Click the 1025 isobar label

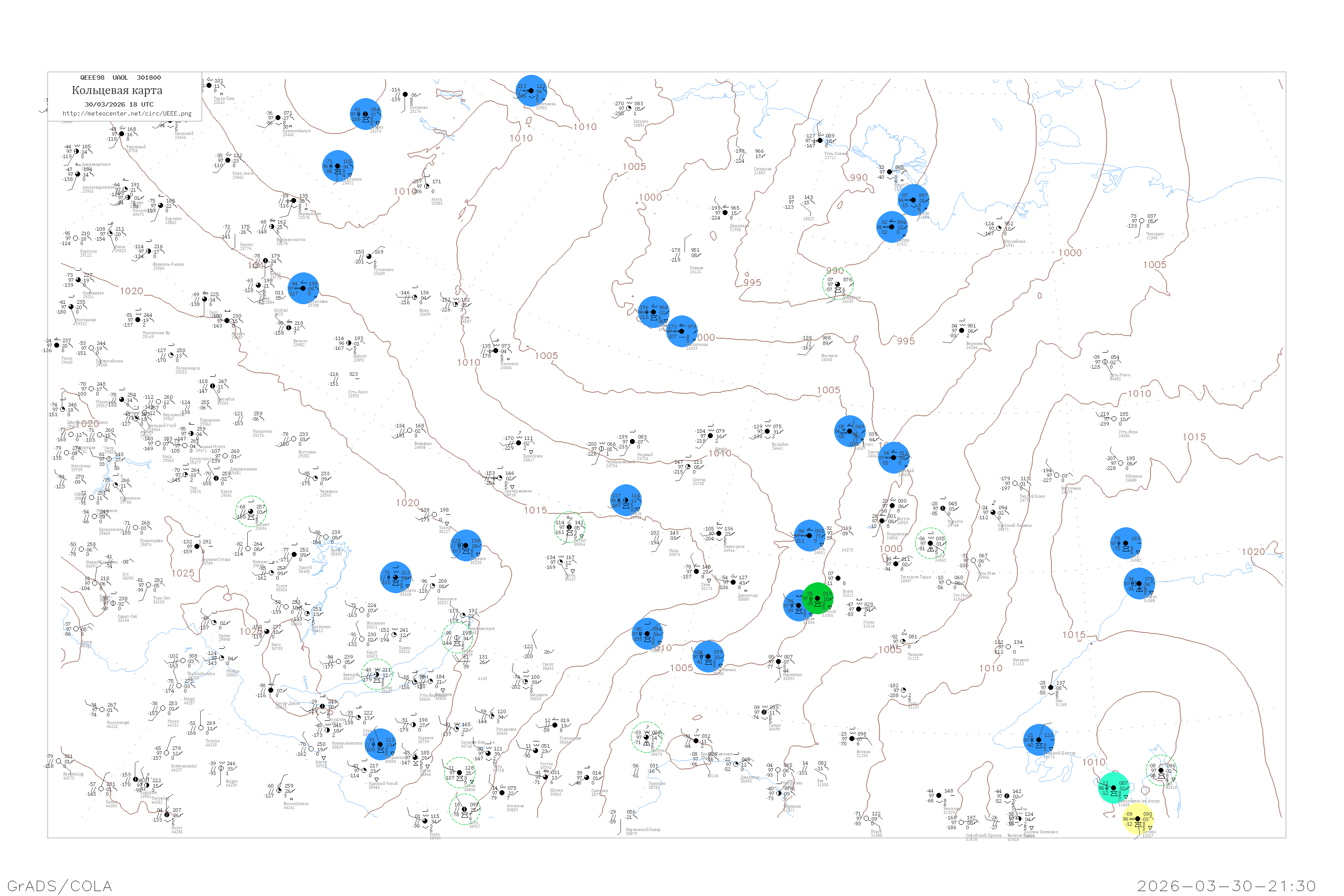tap(183, 573)
